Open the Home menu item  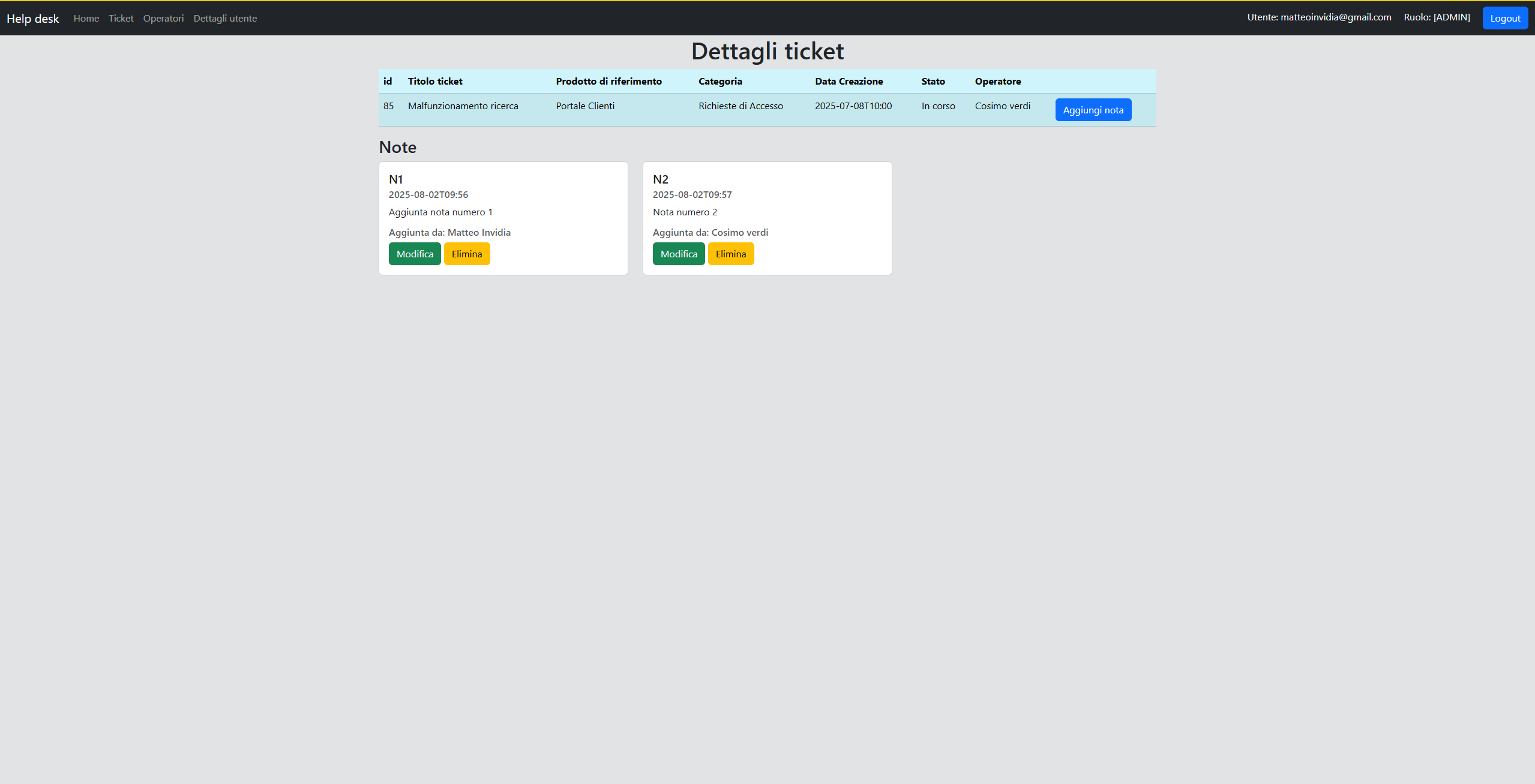86,19
